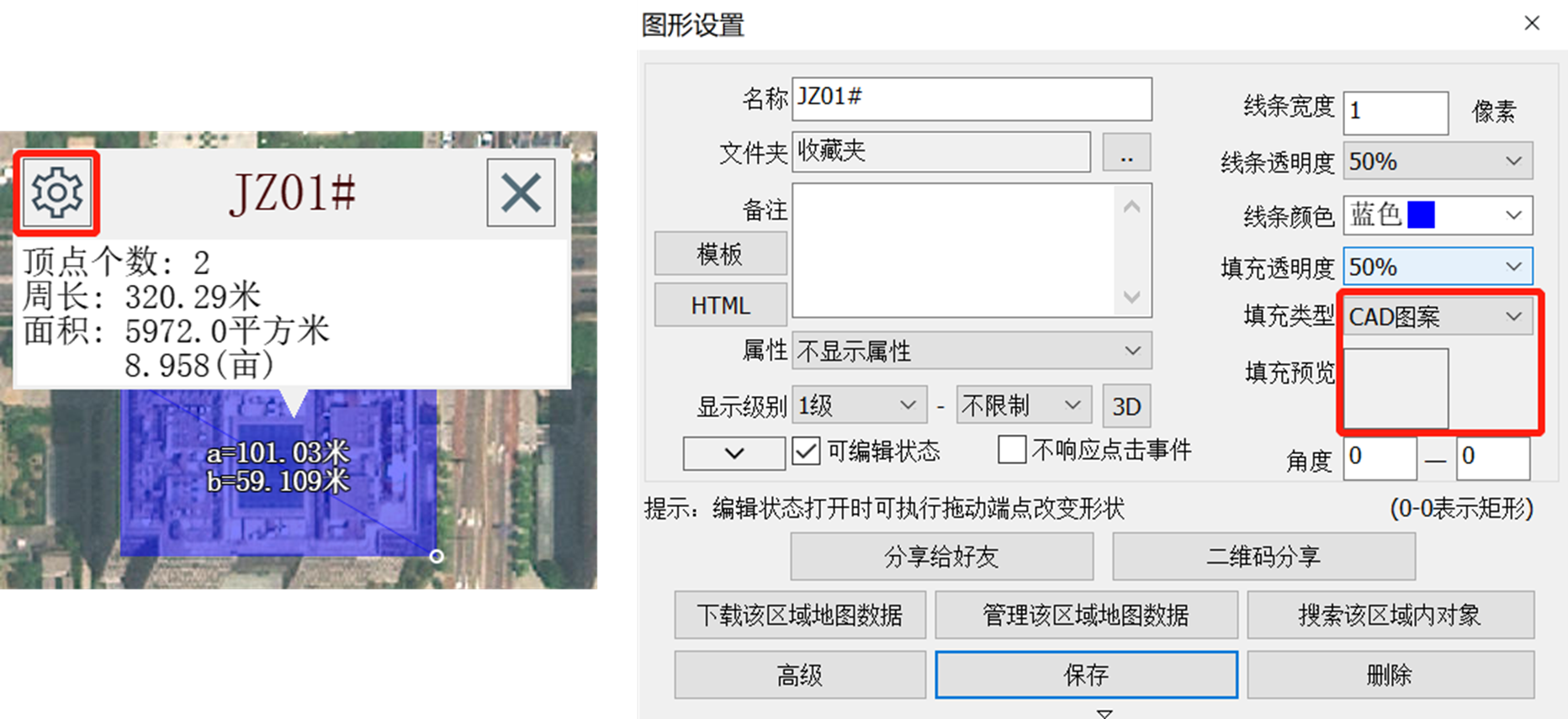Pick the blue 线条颜色 swatch
The height and width of the screenshot is (719, 1568).
[x=1421, y=215]
